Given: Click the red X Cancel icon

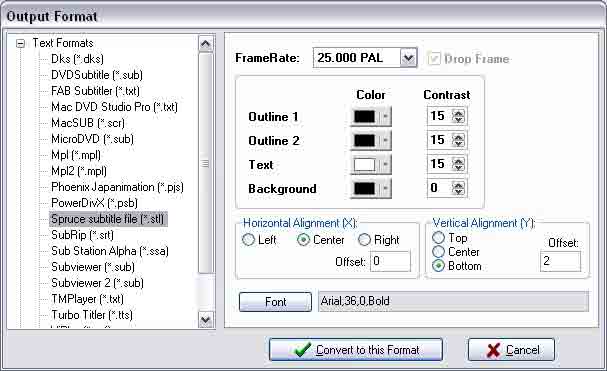Looking at the screenshot, I should click(493, 350).
